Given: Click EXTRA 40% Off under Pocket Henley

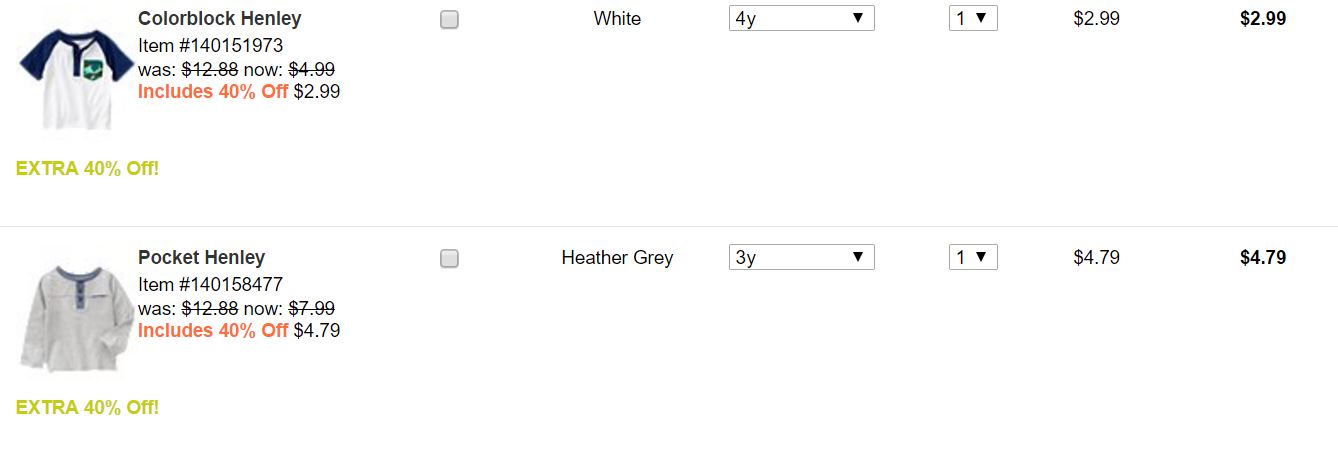Looking at the screenshot, I should (87, 407).
